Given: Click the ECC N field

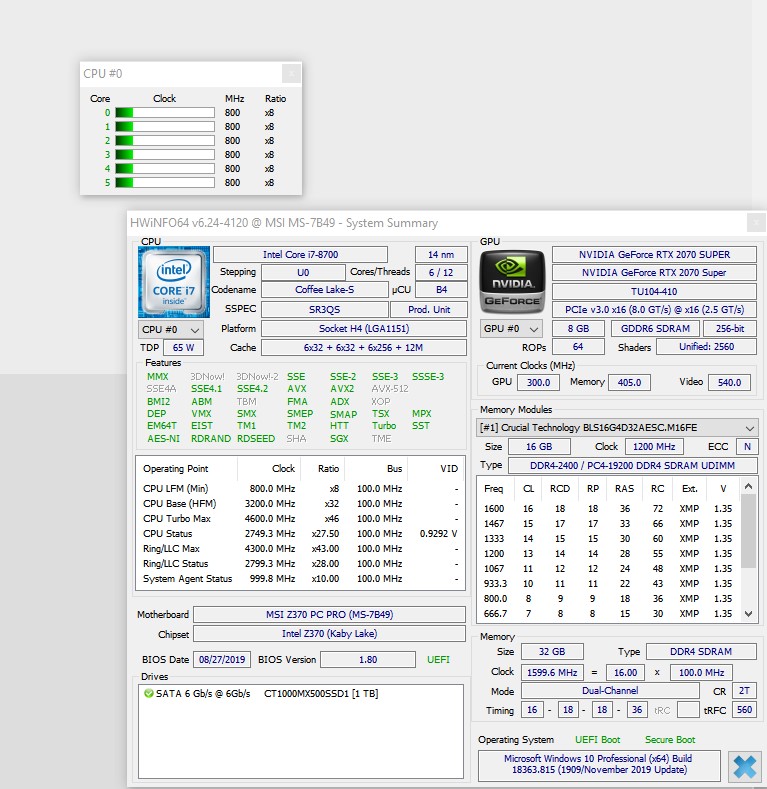Looking at the screenshot, I should [747, 447].
